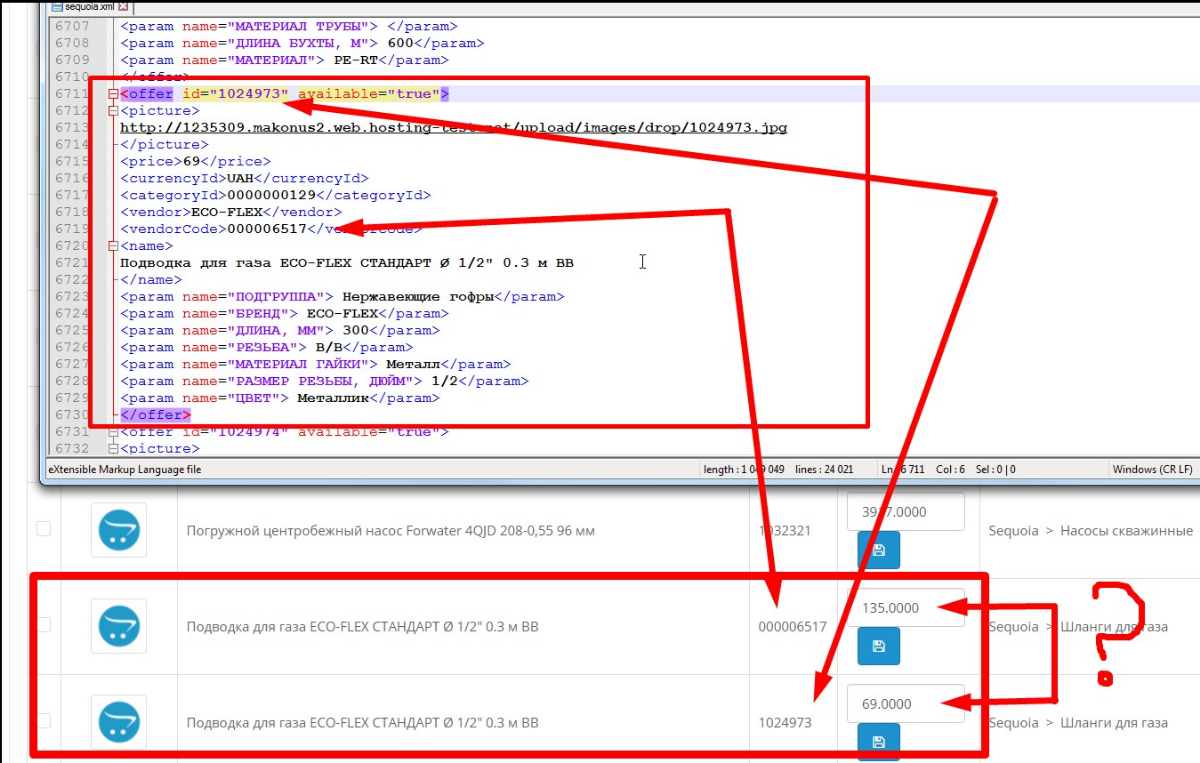Place cursor on the '<price>69</price>' line
The image size is (1200, 763).
[195, 161]
